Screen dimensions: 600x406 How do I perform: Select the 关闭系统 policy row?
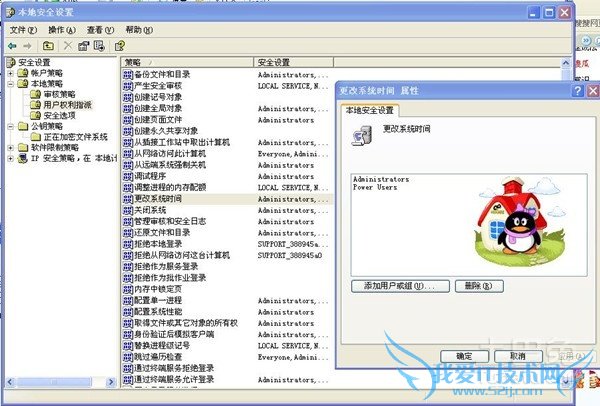click(x=227, y=210)
